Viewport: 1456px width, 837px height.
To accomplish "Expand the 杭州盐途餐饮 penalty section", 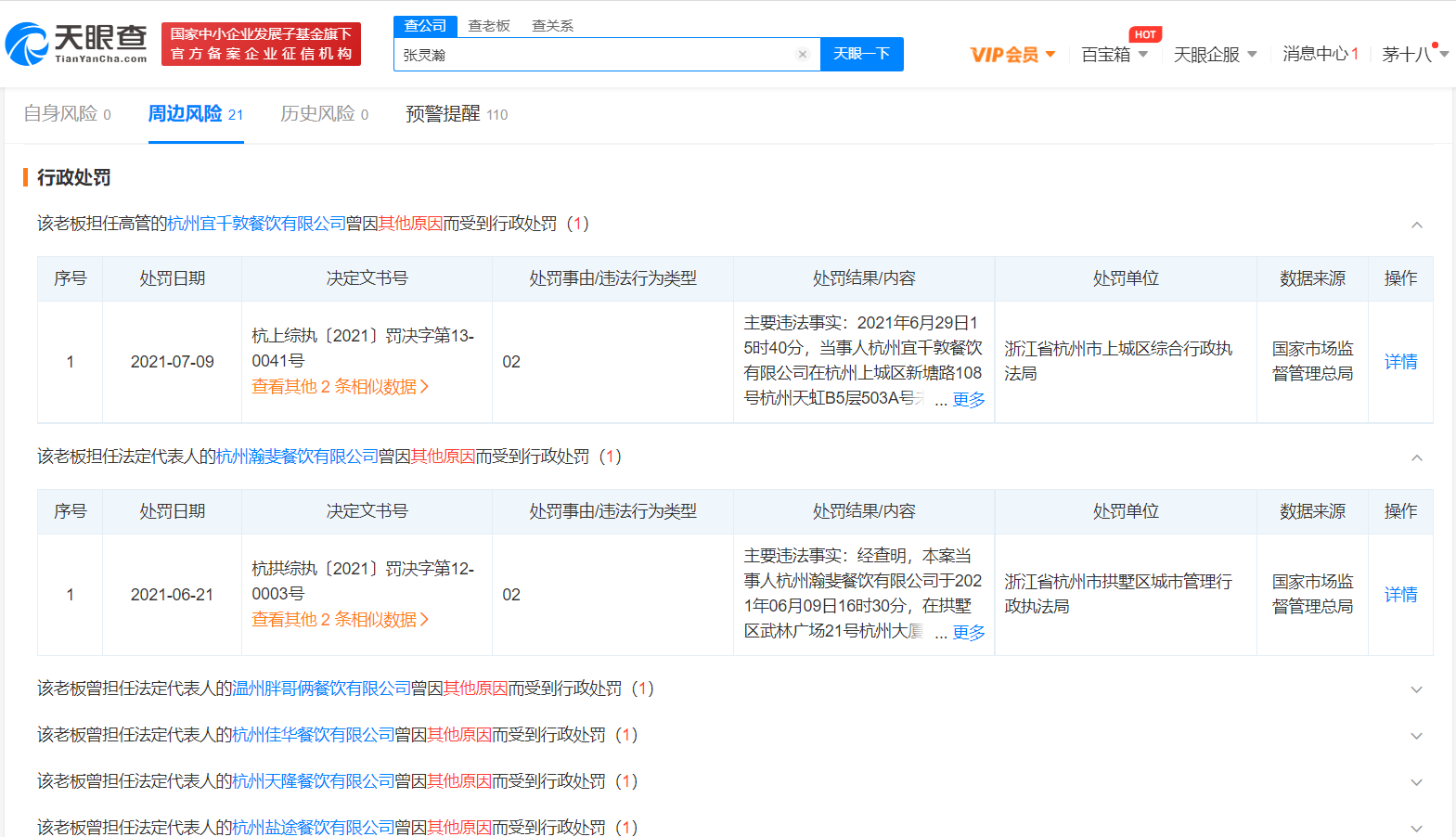I will click(x=1417, y=828).
